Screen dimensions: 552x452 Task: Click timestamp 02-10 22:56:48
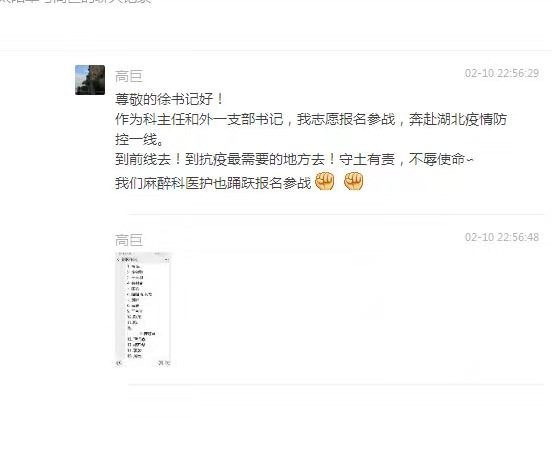(x=502, y=237)
